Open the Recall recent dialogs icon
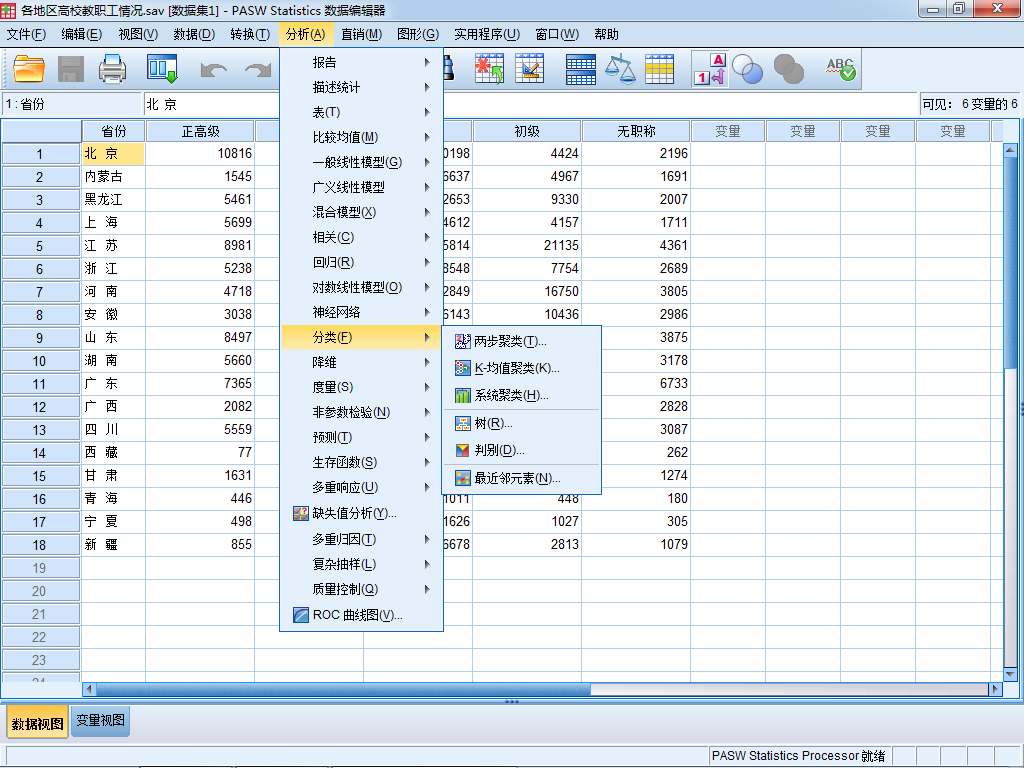 pos(162,69)
